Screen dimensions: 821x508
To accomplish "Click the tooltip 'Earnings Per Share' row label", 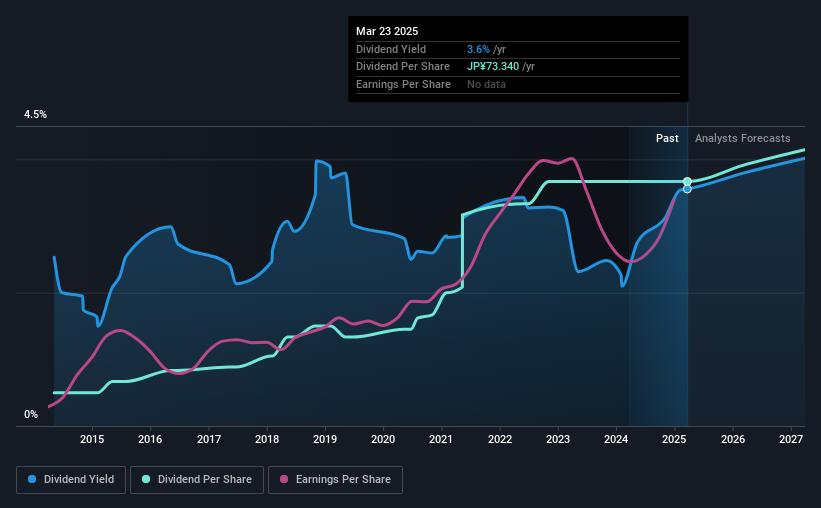I will (403, 84).
